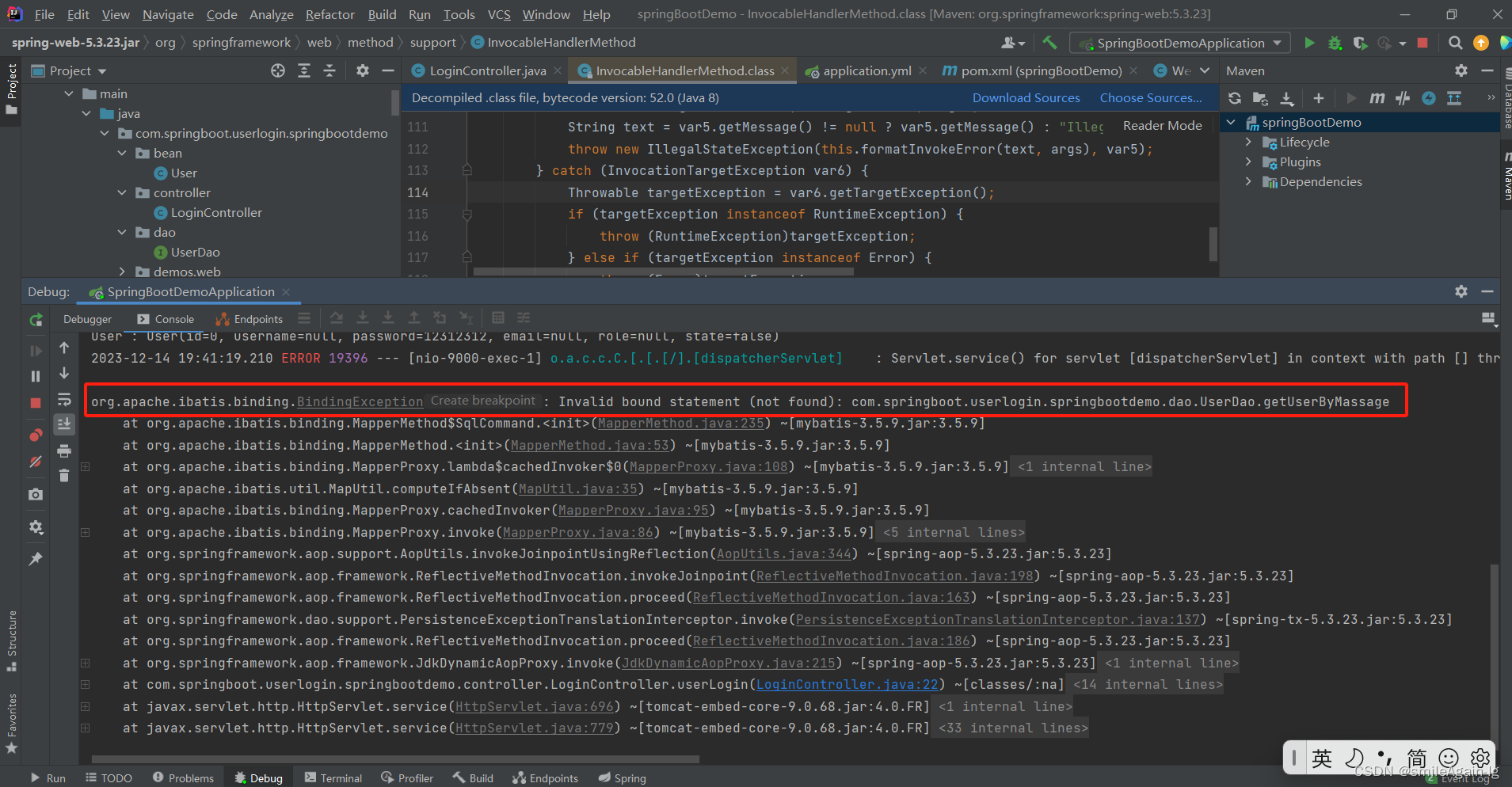This screenshot has width=1512, height=787.
Task: Click Create breakpoint inlay hint
Action: point(483,401)
